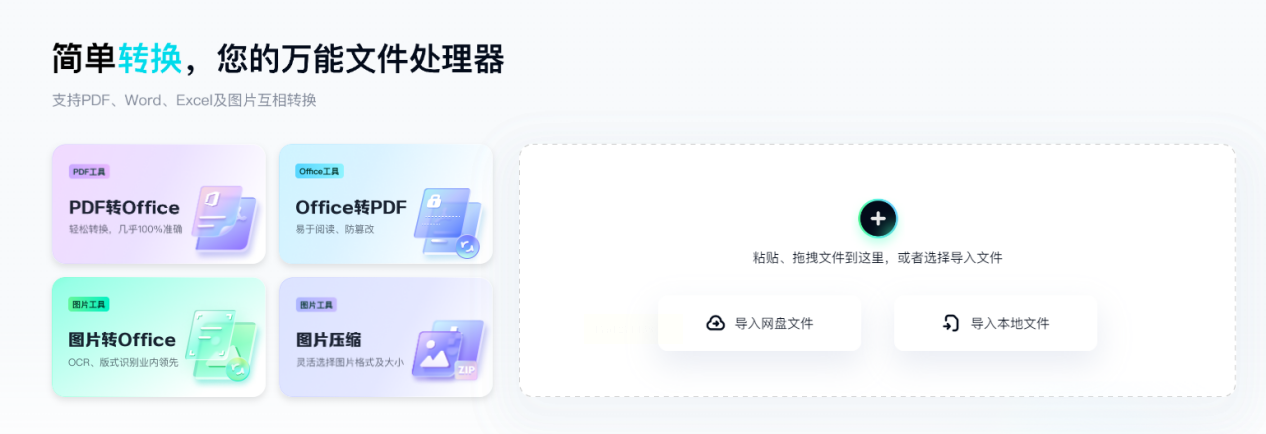This screenshot has height=434, width=1266.
Task: Open the Office转PDF tool title
Action: [x=351, y=208]
